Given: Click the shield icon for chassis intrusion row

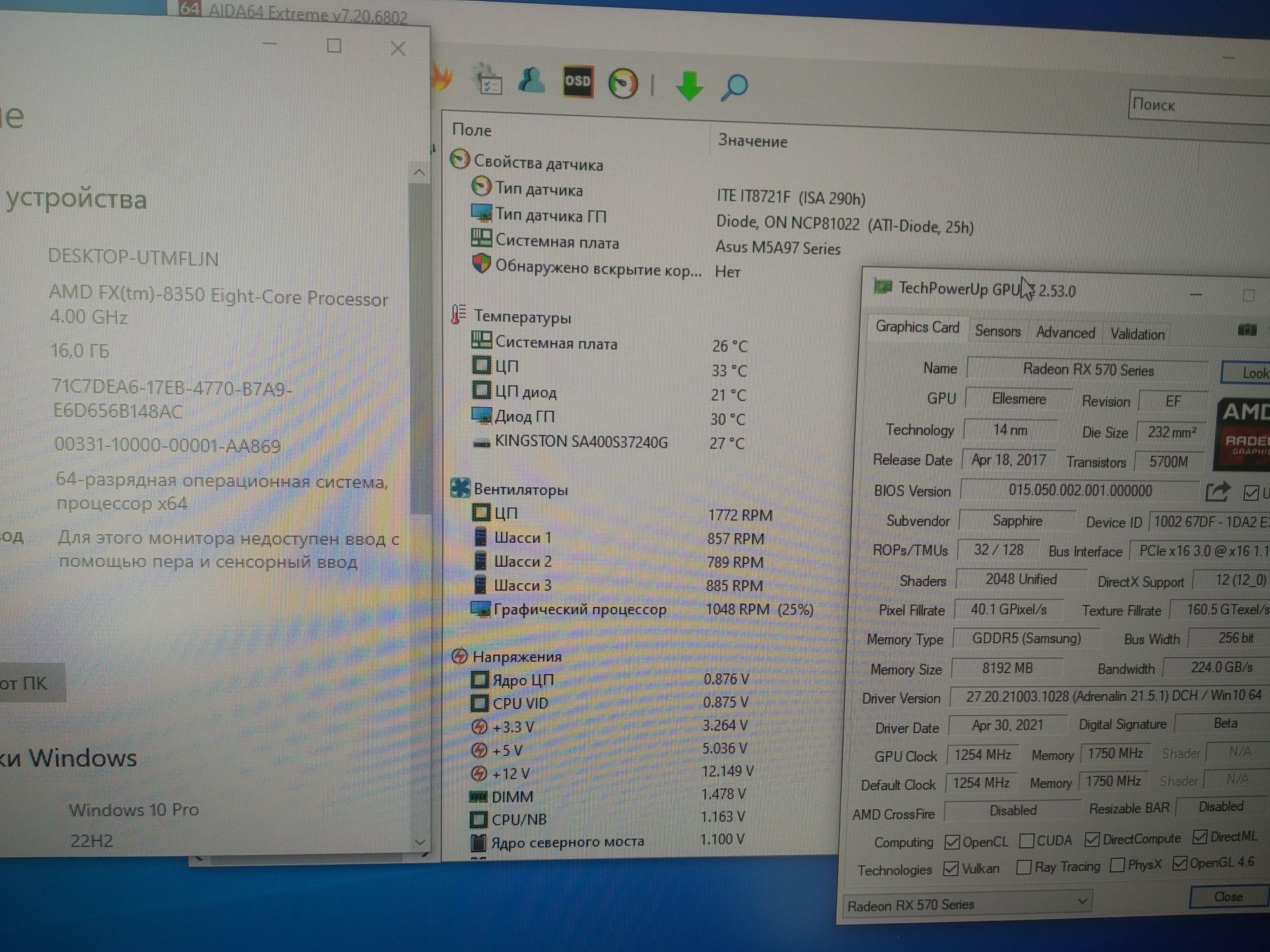Looking at the screenshot, I should 481,263.
